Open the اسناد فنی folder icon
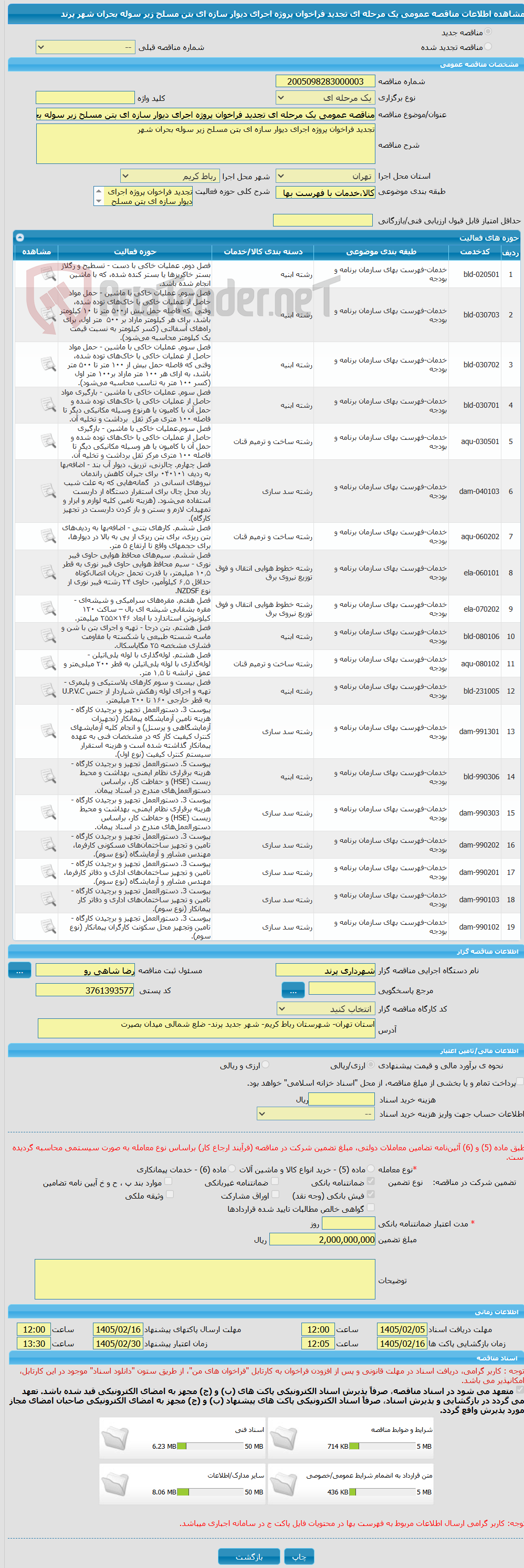The height and width of the screenshot is (1568, 524). (115, 1439)
